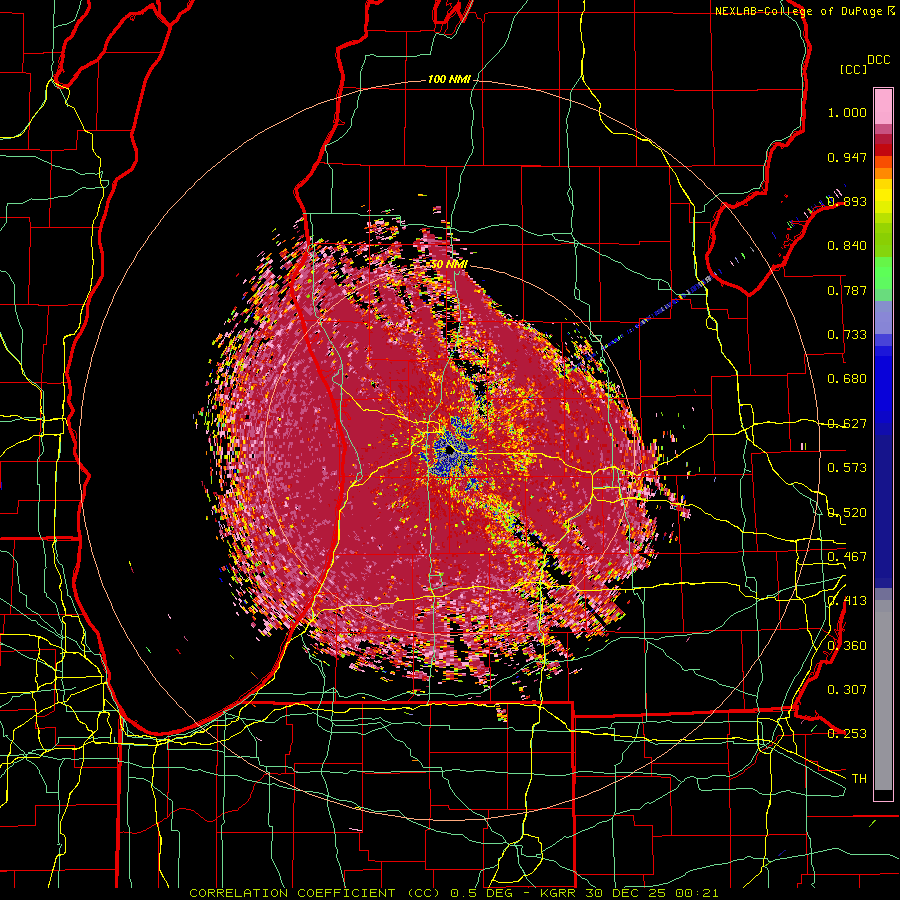Select the 0.573 scale value

tap(847, 468)
